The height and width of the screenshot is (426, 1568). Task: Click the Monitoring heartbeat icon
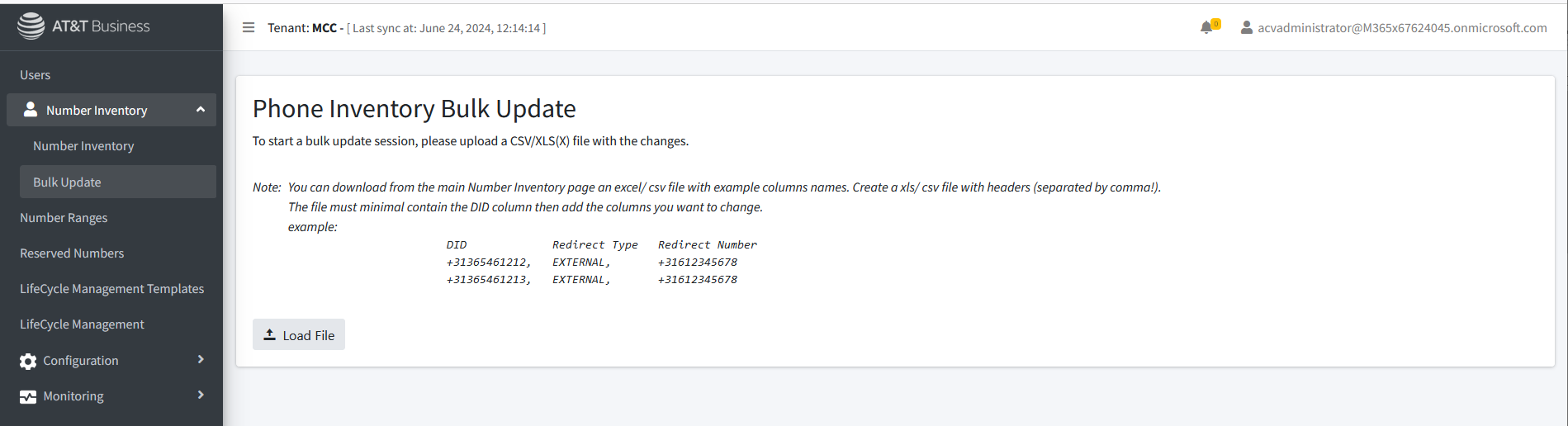tap(28, 396)
